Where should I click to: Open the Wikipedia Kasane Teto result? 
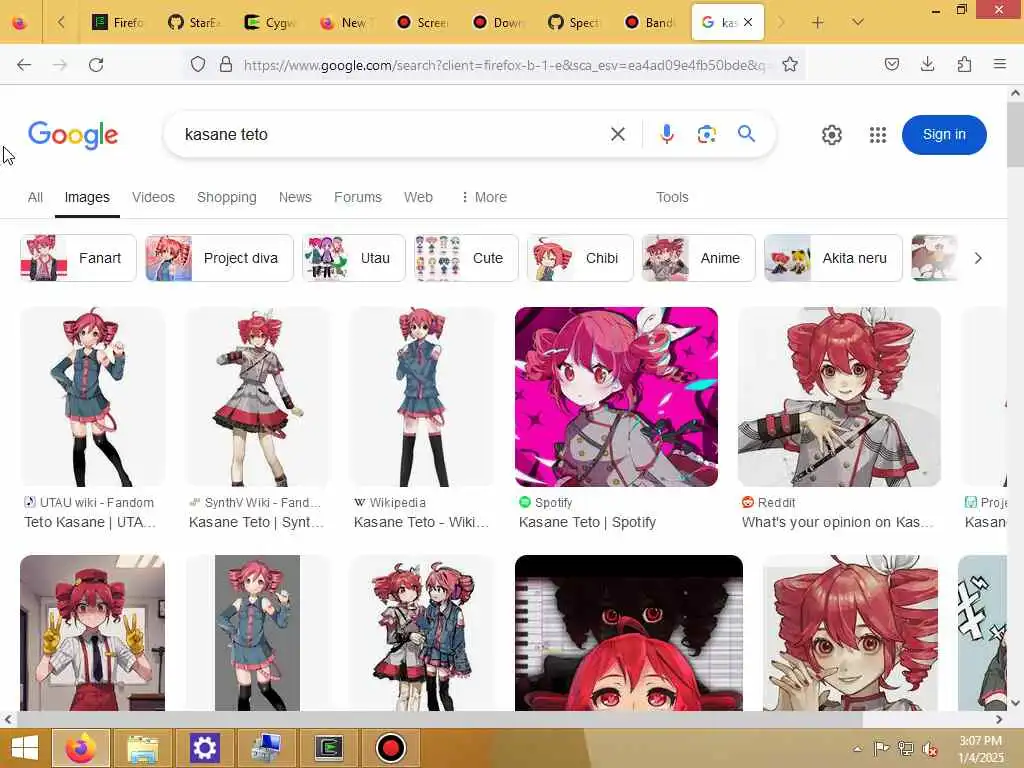click(421, 522)
